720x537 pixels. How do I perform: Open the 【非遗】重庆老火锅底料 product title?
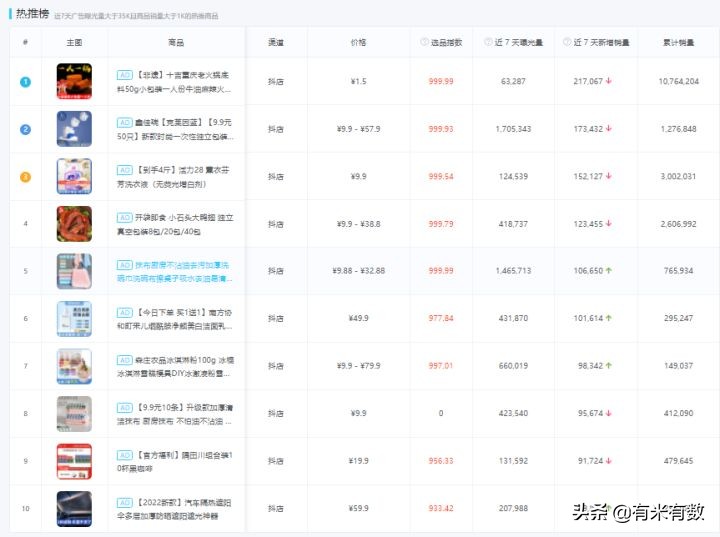pyautogui.click(x=174, y=82)
